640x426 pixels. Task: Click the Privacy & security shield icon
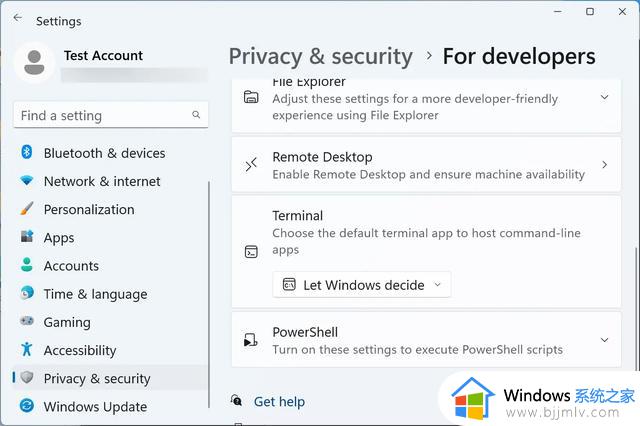pos(27,377)
